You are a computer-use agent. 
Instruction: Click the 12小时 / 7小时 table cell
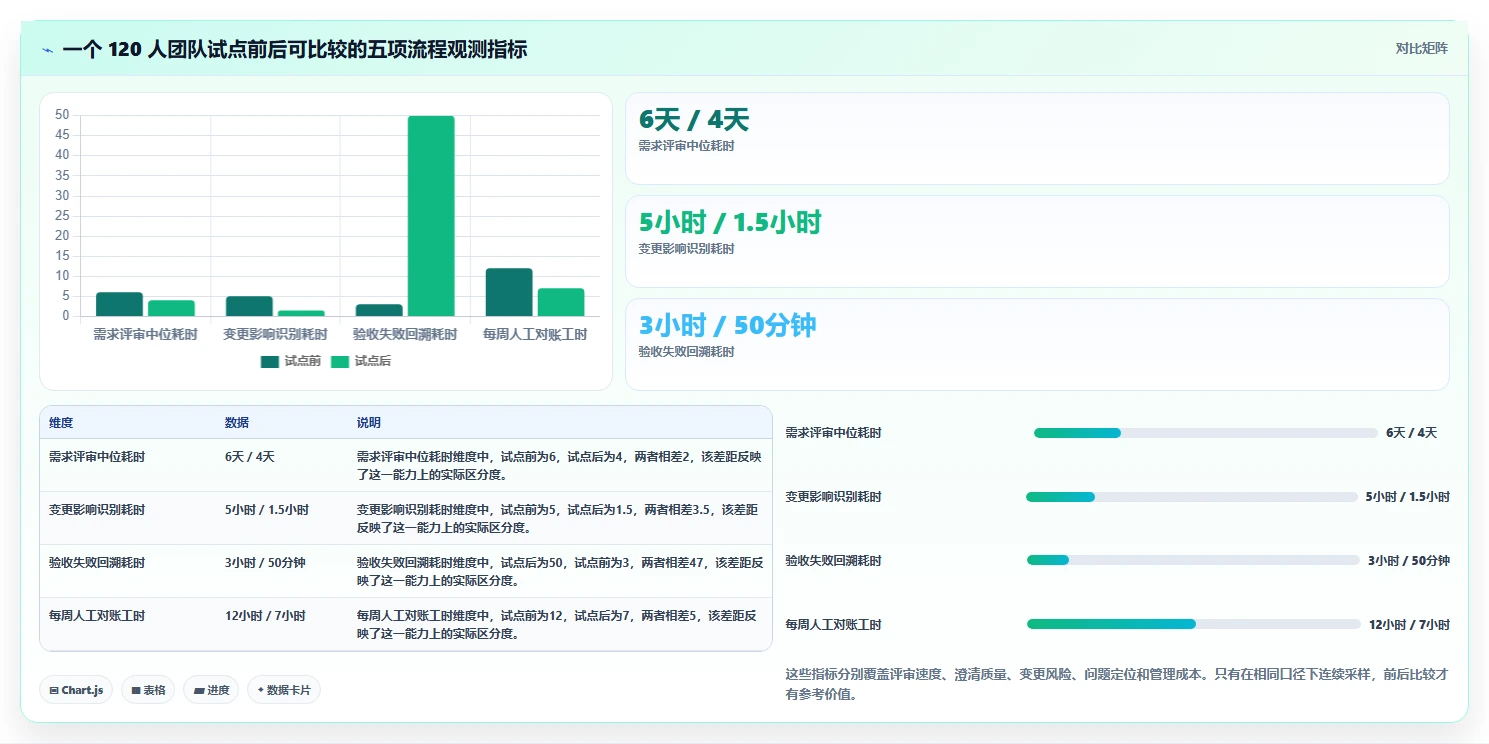[x=265, y=616]
